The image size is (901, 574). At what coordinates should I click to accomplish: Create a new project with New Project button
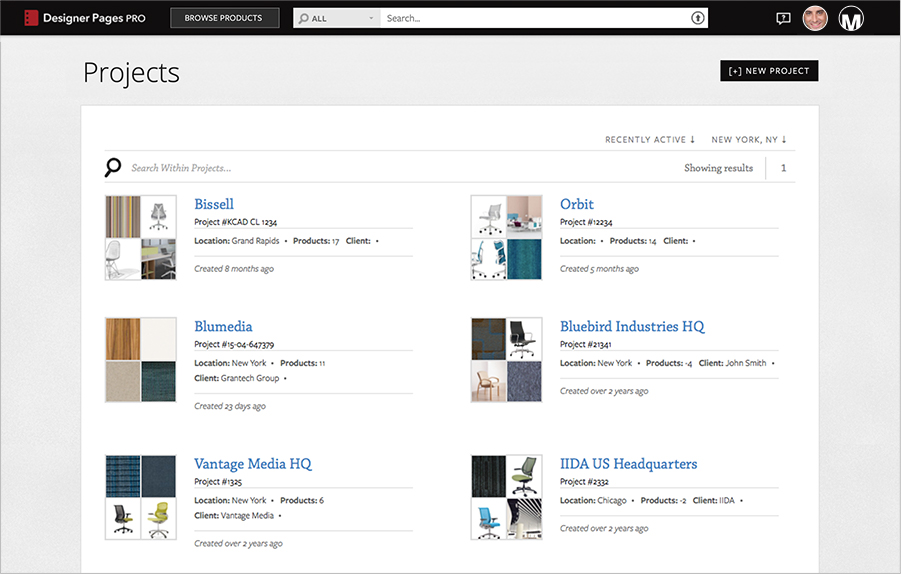[x=769, y=71]
